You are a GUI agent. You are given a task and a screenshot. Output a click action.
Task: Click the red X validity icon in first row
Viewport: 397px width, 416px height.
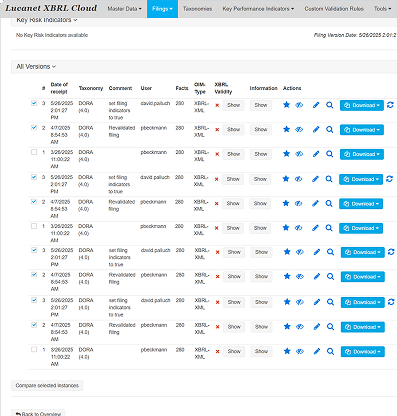[x=217, y=105]
